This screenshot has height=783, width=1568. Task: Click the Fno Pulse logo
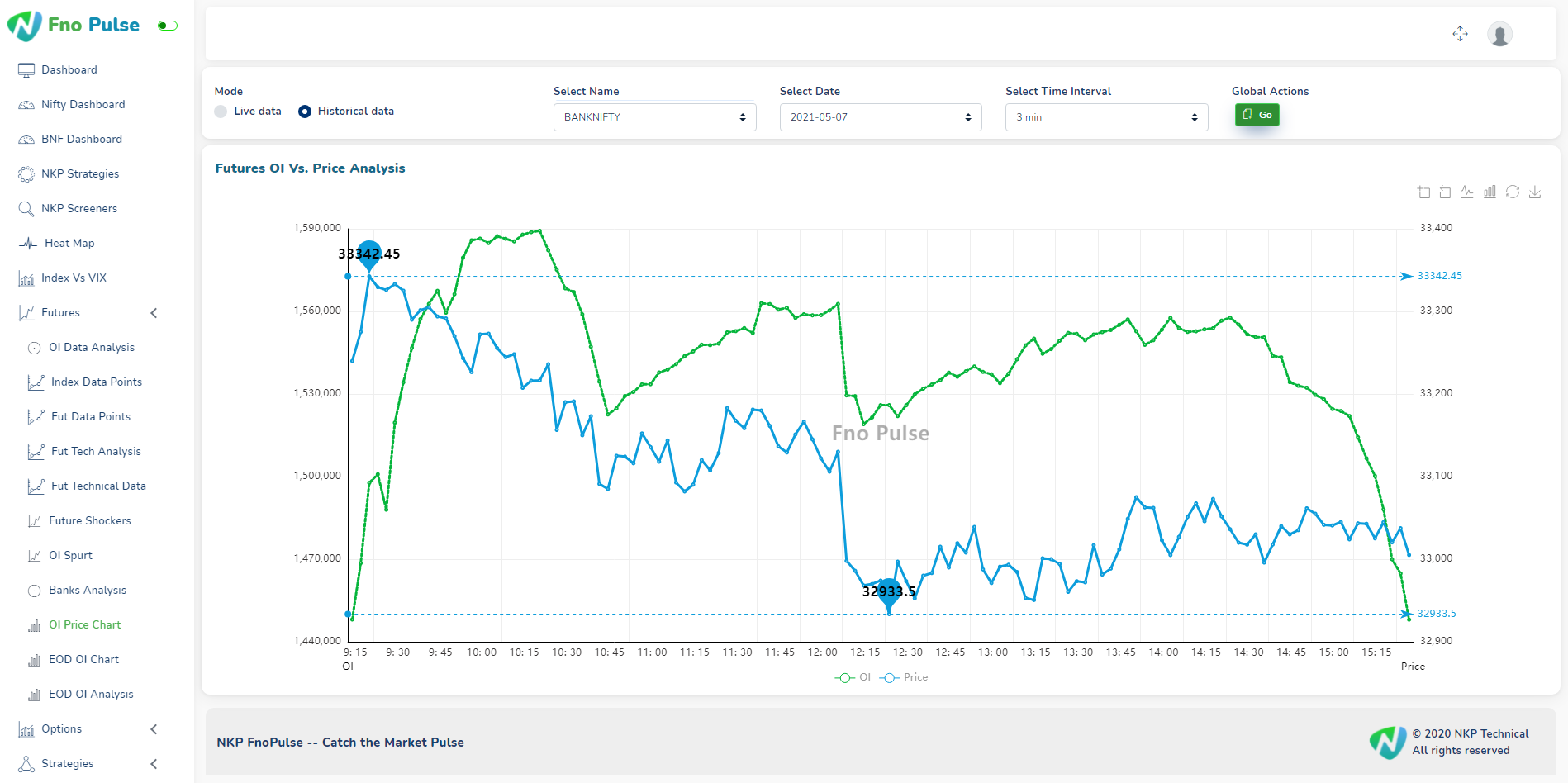pos(74,26)
